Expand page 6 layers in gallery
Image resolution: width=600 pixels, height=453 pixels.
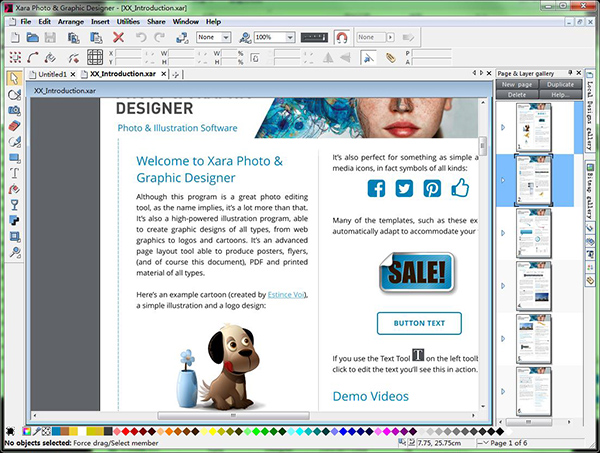coord(503,391)
